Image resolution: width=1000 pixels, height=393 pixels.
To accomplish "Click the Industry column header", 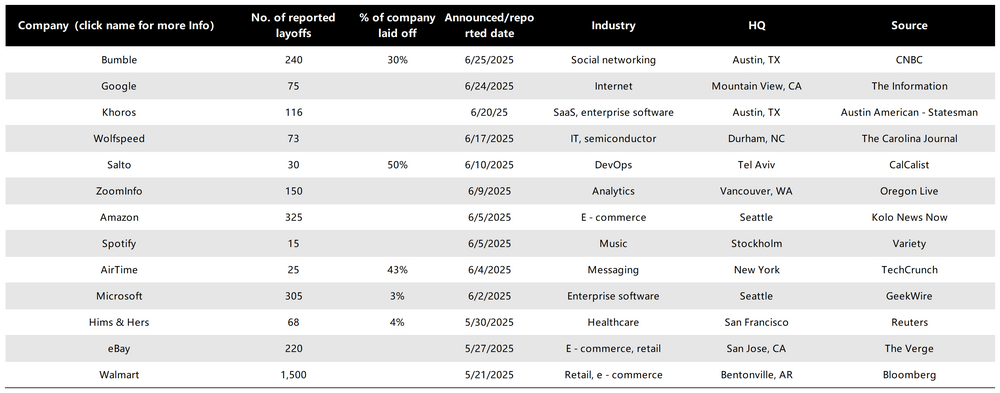I will [613, 26].
